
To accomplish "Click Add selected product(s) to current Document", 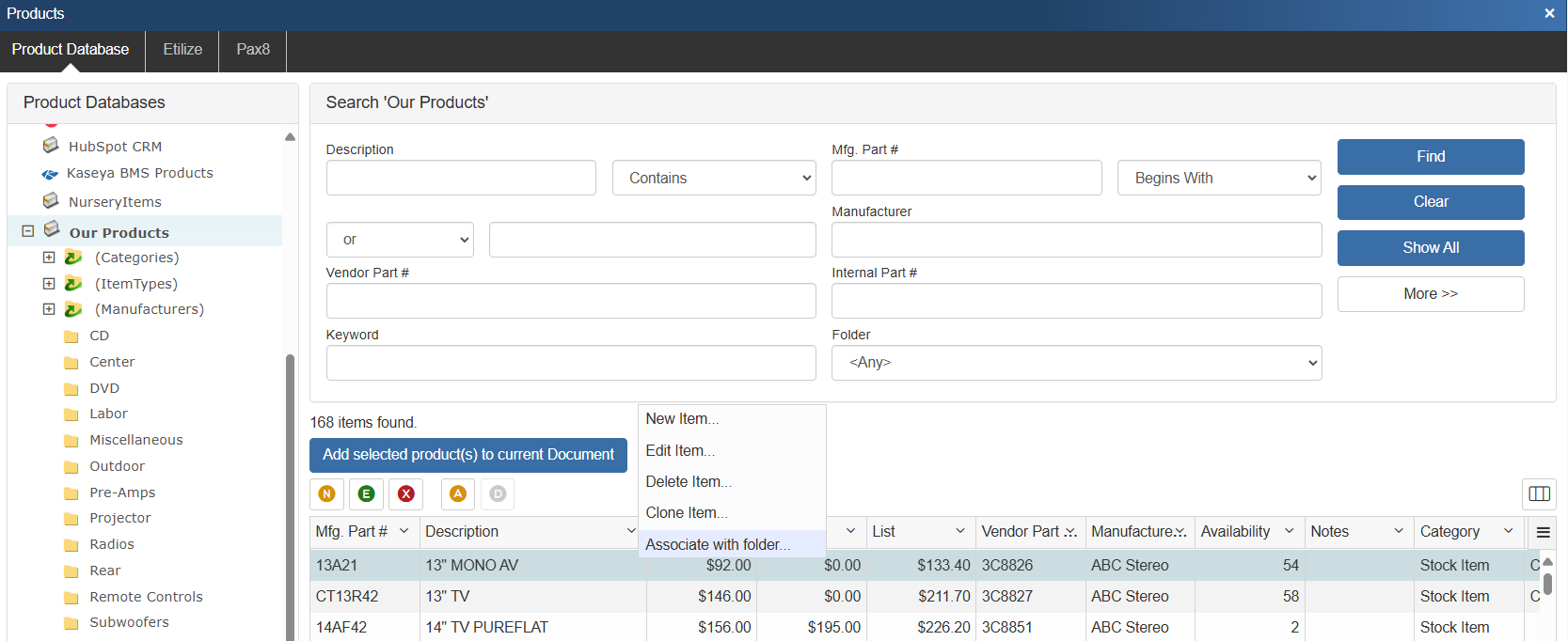I will click(x=467, y=455).
